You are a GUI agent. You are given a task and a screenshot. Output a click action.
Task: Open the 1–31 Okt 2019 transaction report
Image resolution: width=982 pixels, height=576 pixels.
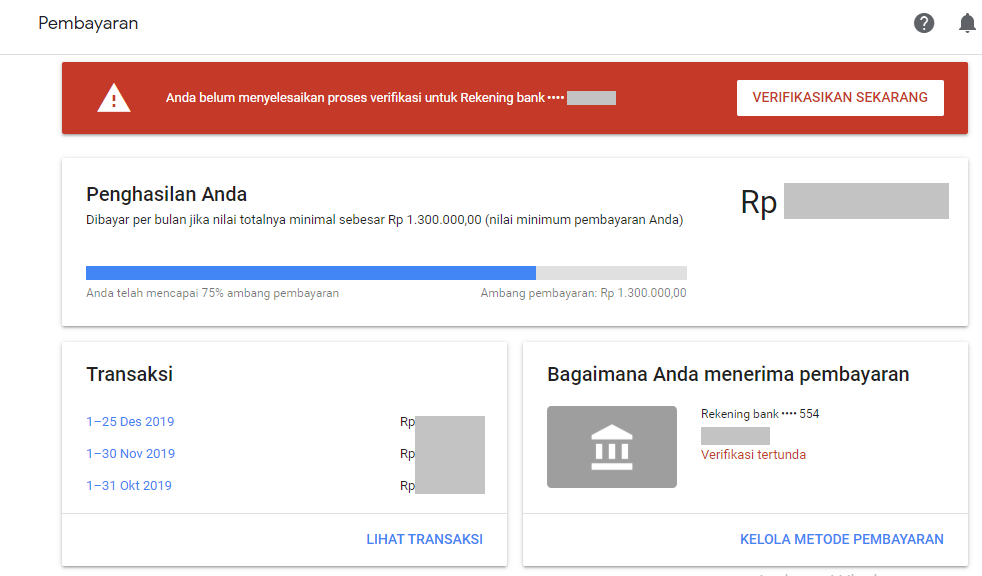point(127,485)
